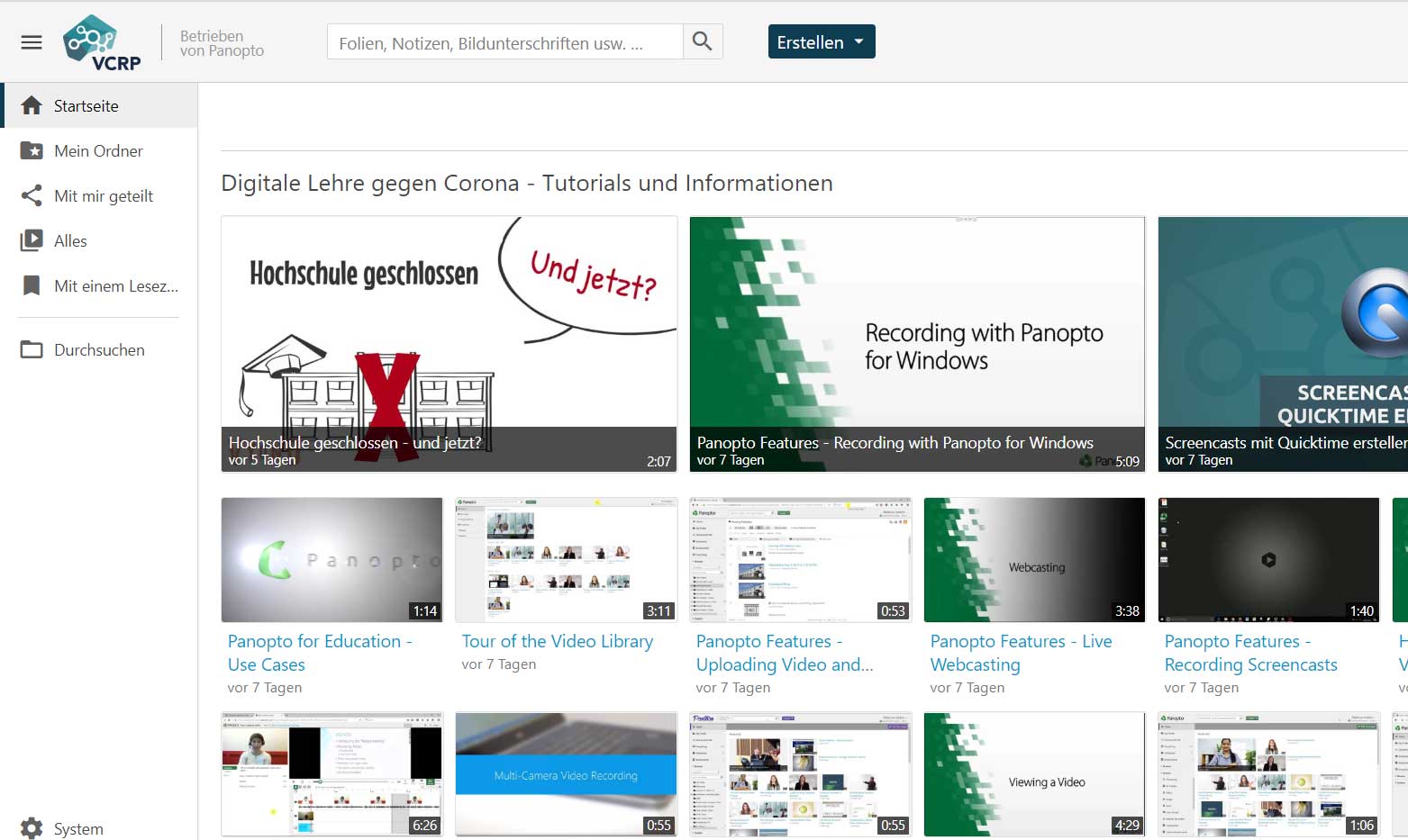Toggle the hamburger navigation menu
The height and width of the screenshot is (840, 1408).
coord(32,42)
